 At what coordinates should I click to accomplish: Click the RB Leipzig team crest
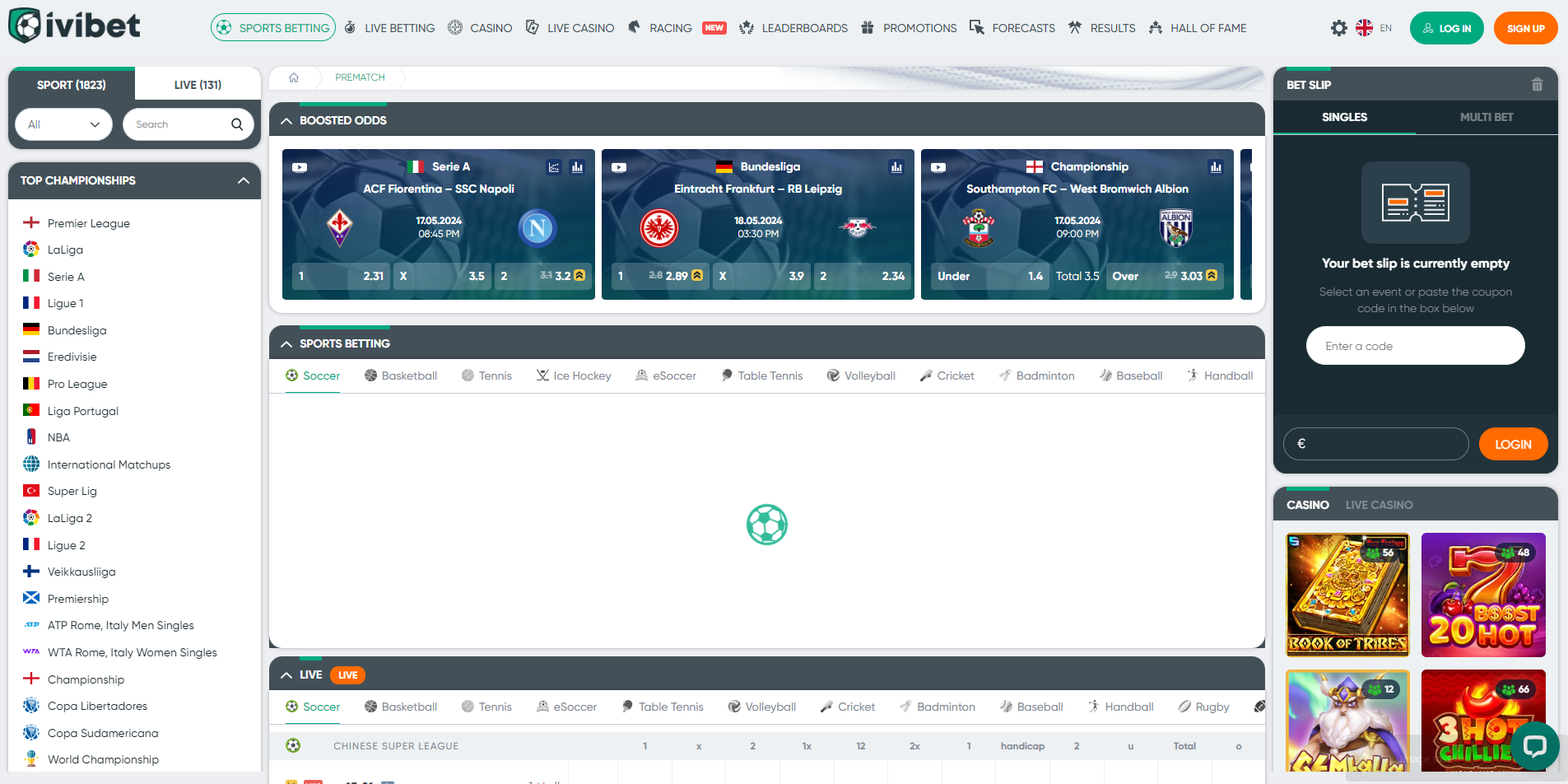point(857,227)
